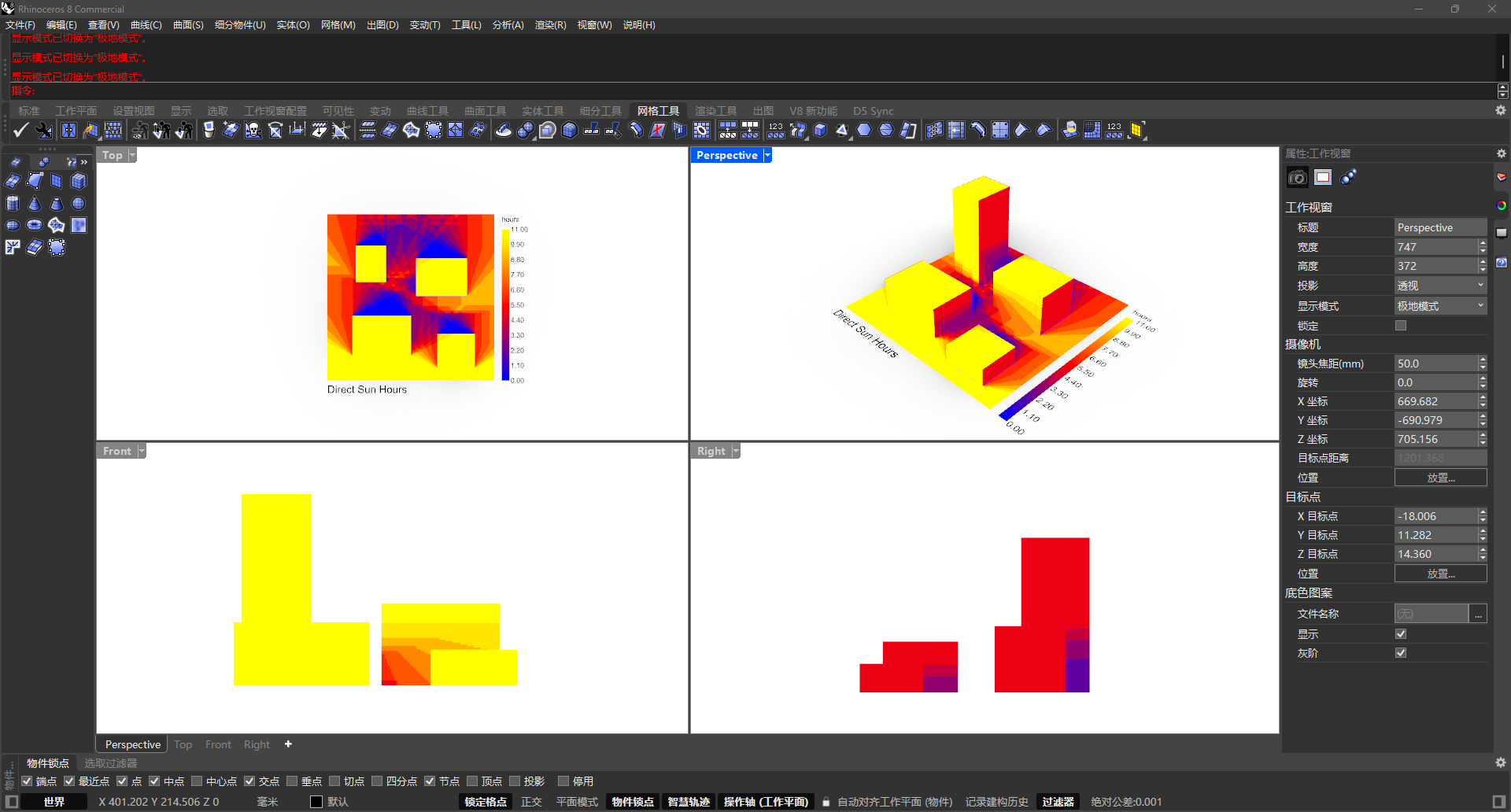This screenshot has width=1511, height=812.
Task: Click the 标题 title field showing Perspective
Action: coord(1440,227)
